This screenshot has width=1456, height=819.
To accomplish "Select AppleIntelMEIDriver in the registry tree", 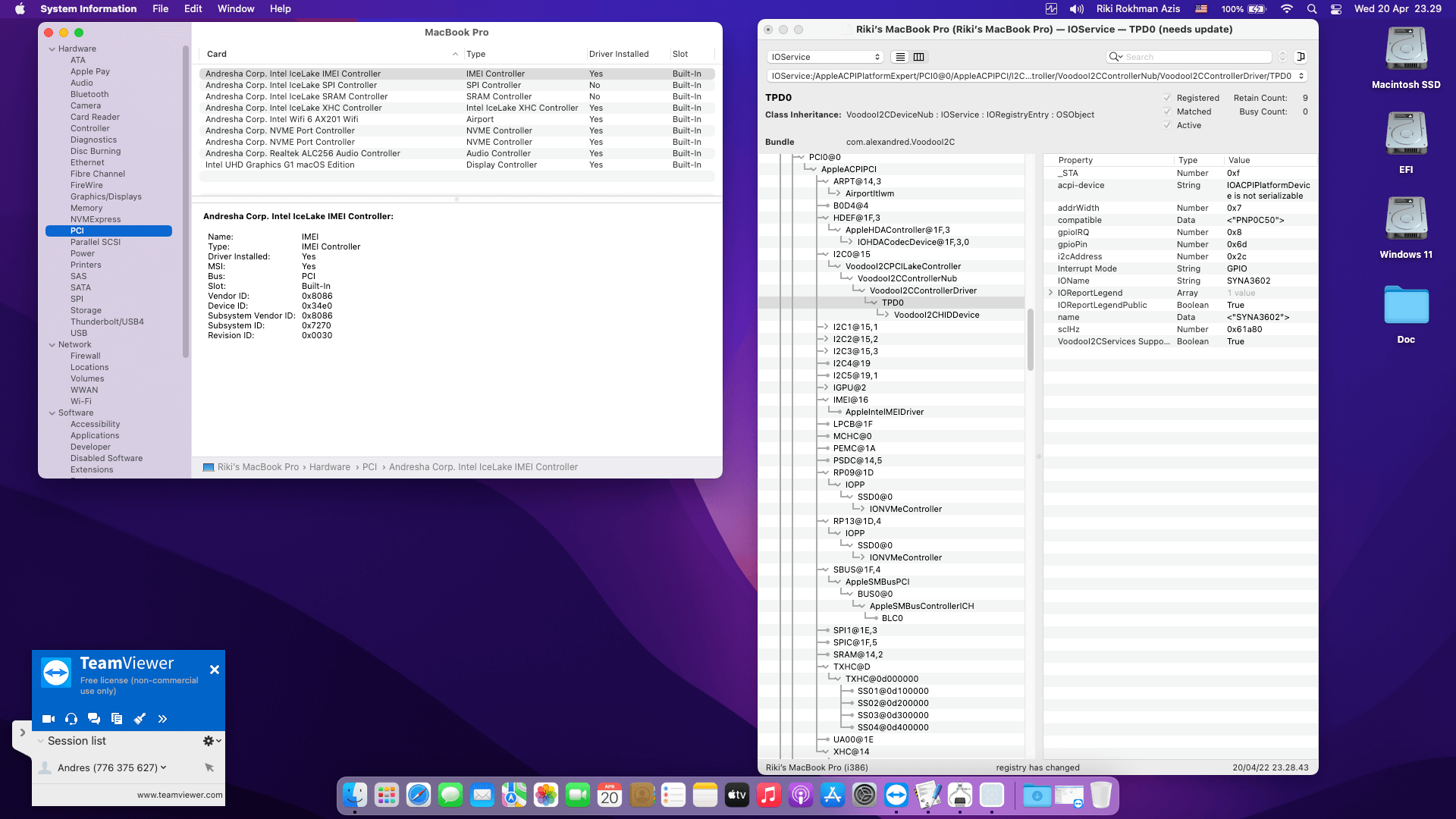I will [884, 412].
